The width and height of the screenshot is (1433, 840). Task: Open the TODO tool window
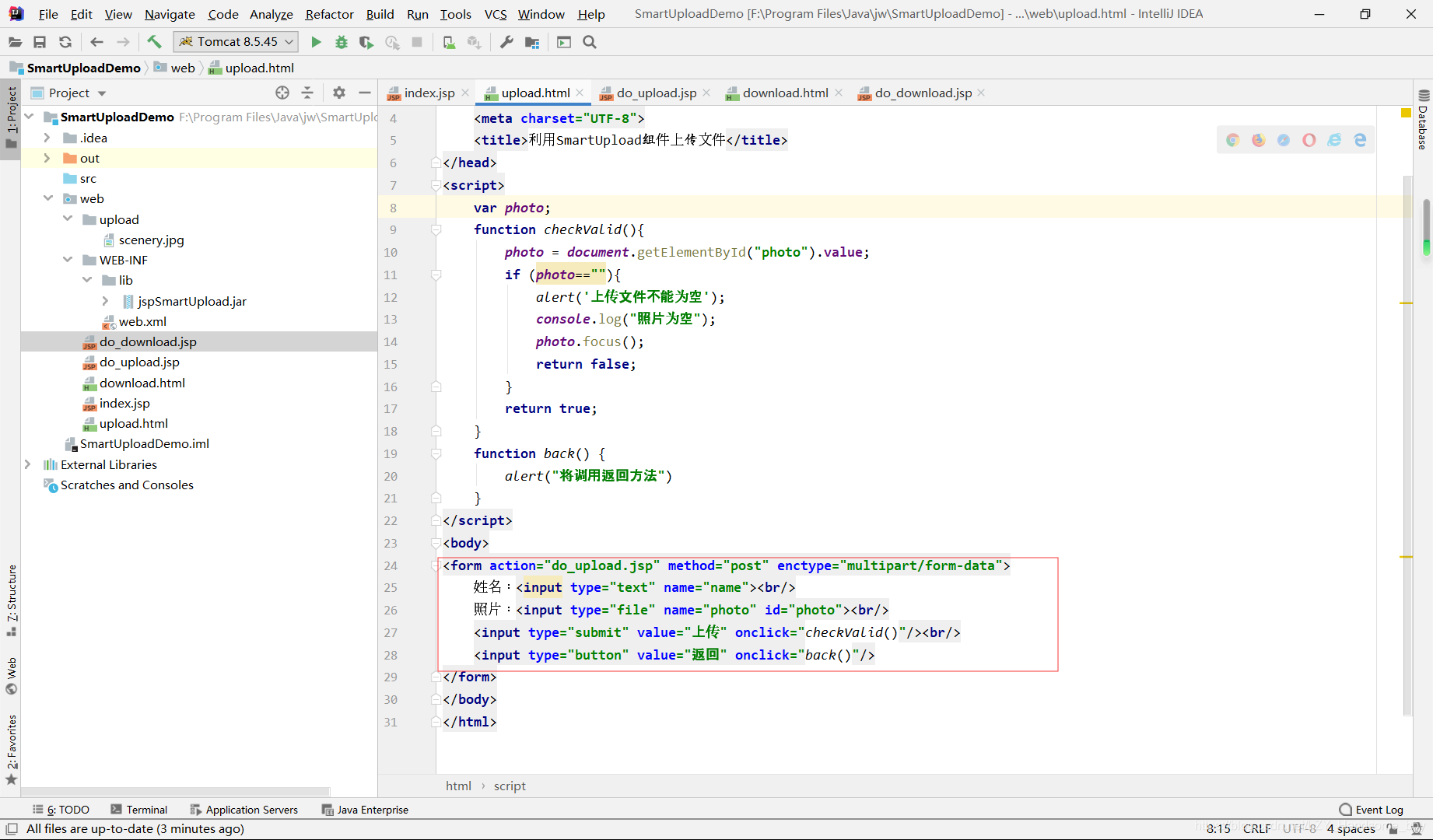point(61,810)
